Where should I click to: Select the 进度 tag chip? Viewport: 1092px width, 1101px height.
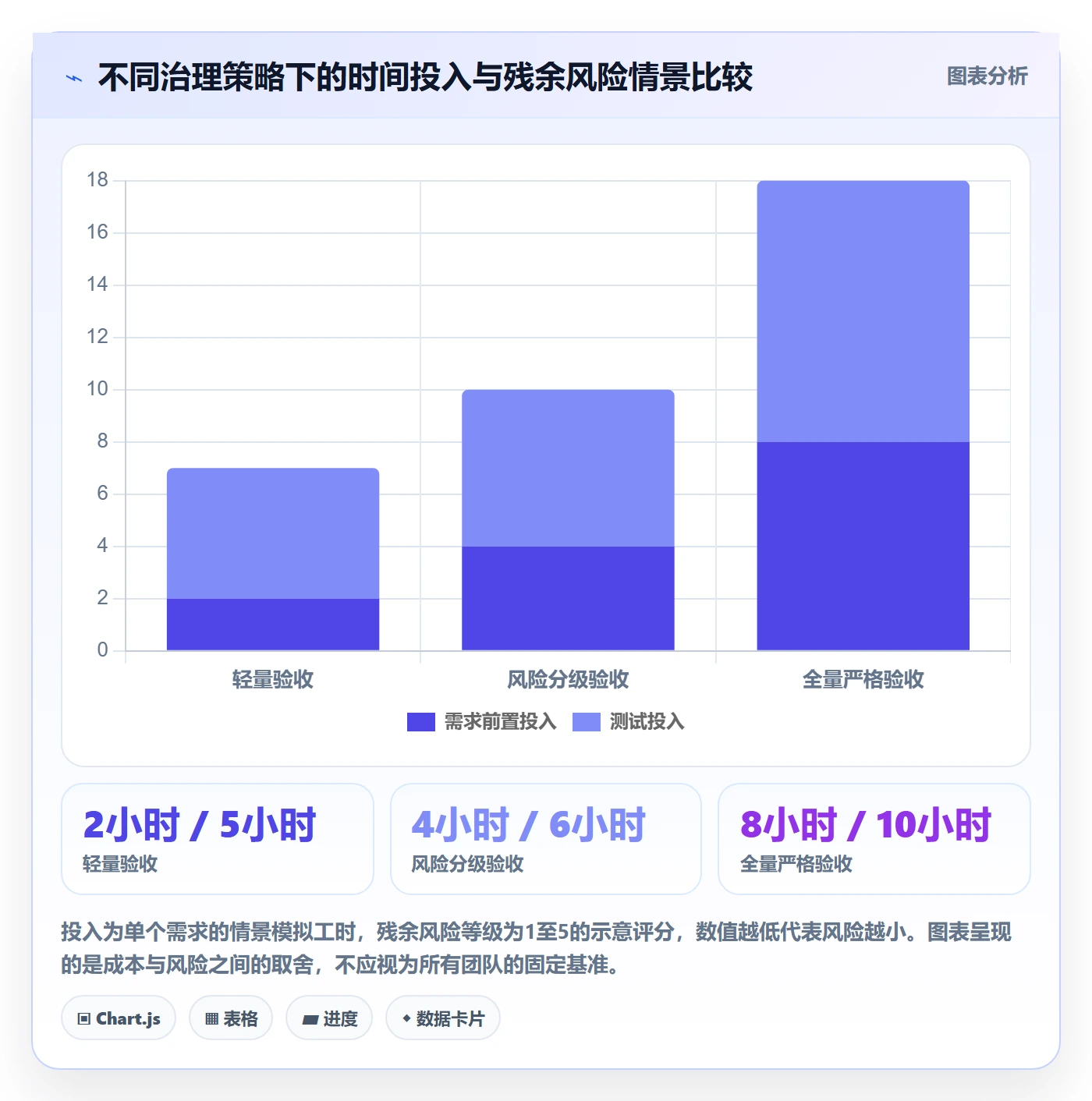pyautogui.click(x=329, y=1018)
